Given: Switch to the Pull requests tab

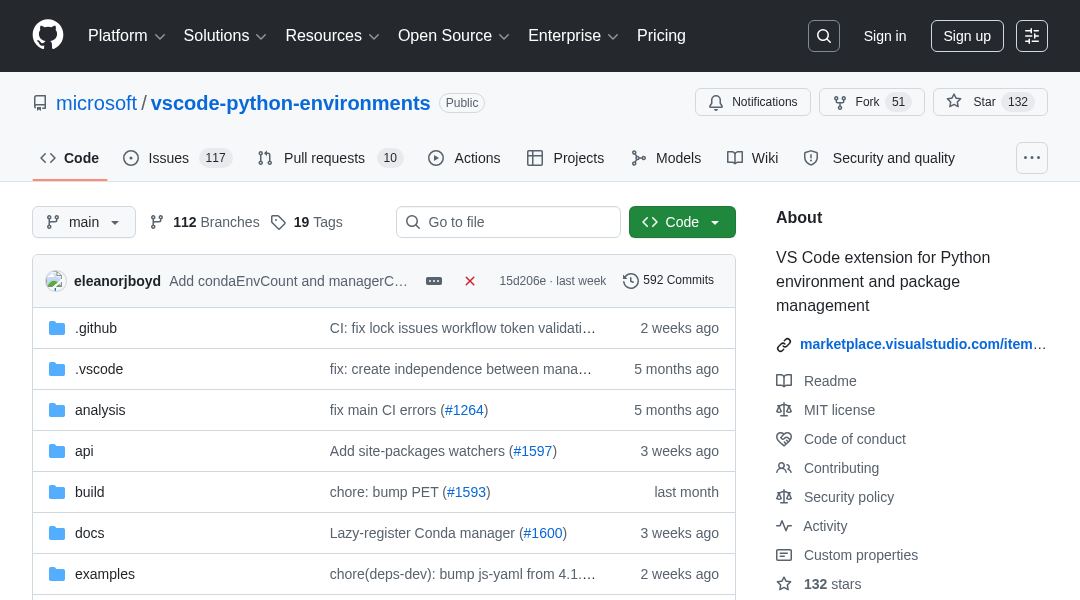Looking at the screenshot, I should [x=330, y=158].
